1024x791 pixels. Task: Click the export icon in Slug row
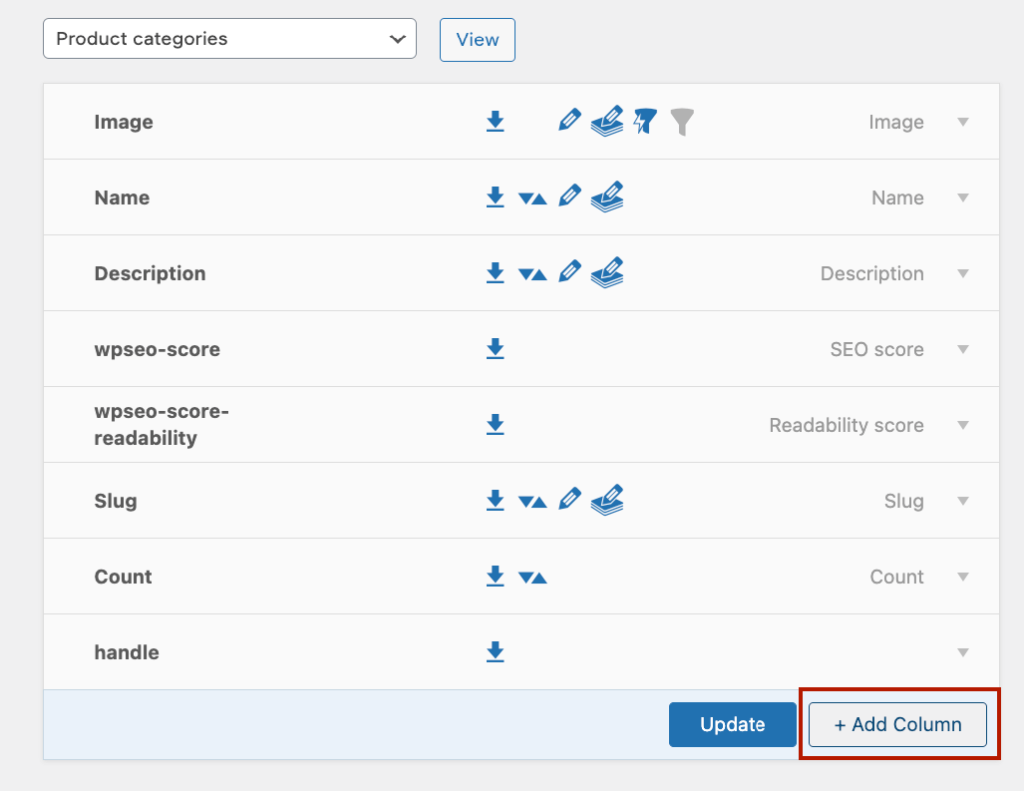pos(495,500)
